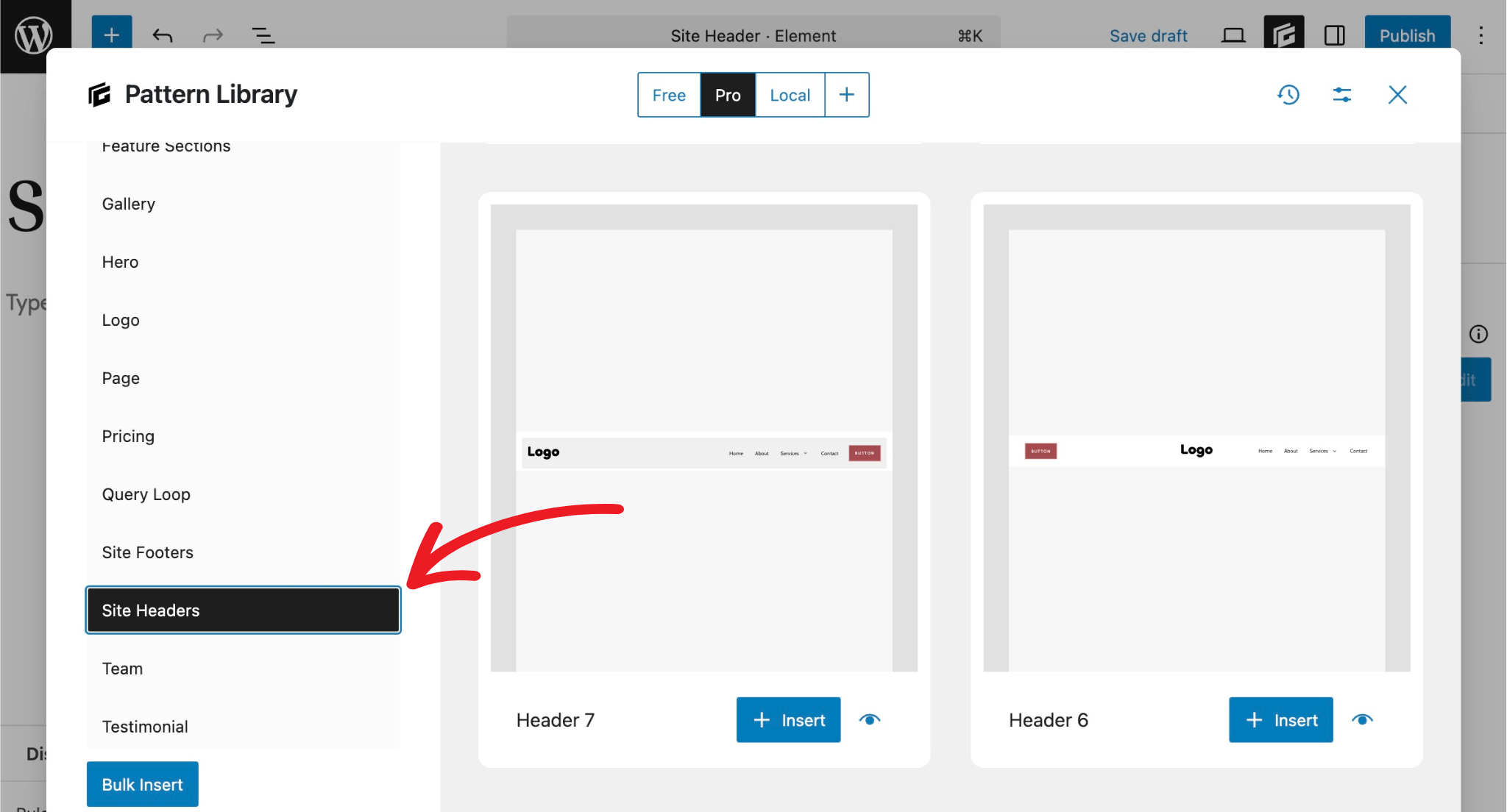Open the editor options three-dot menu

(1481, 35)
